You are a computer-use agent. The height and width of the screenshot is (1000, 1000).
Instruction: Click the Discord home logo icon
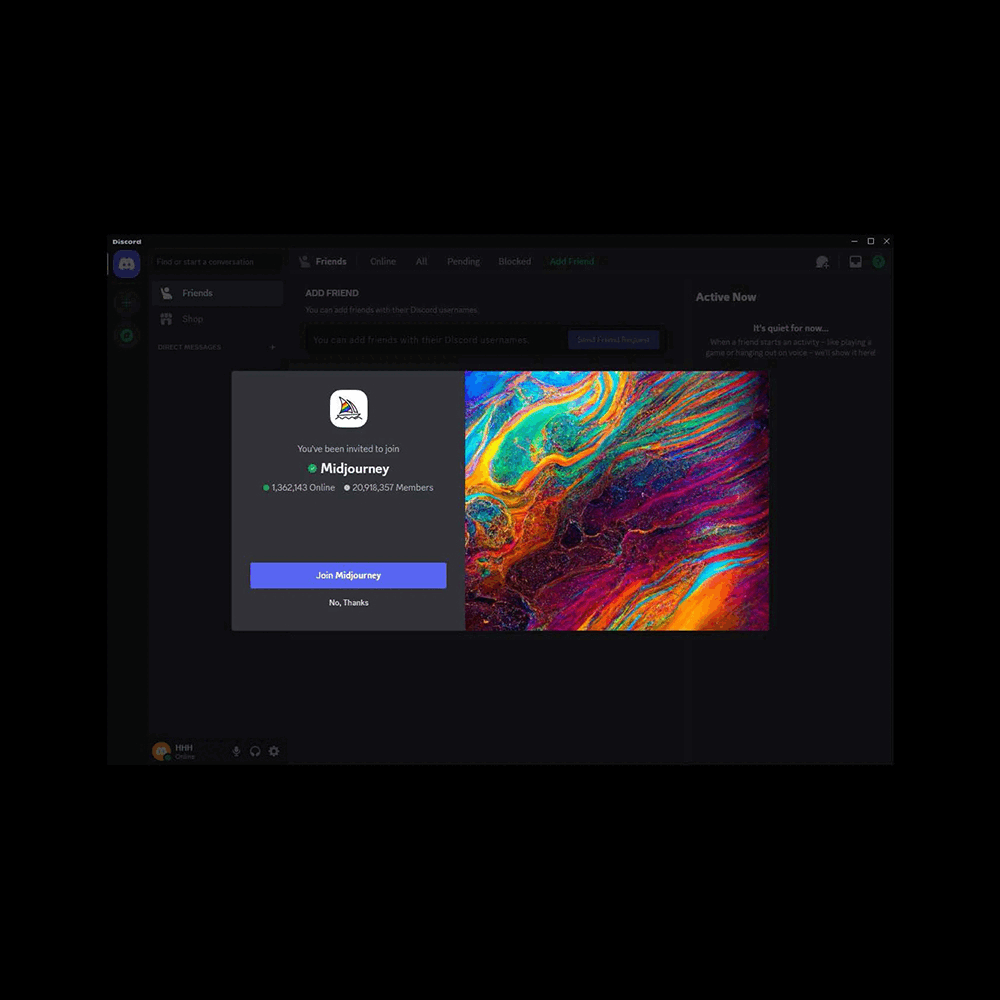(x=127, y=264)
